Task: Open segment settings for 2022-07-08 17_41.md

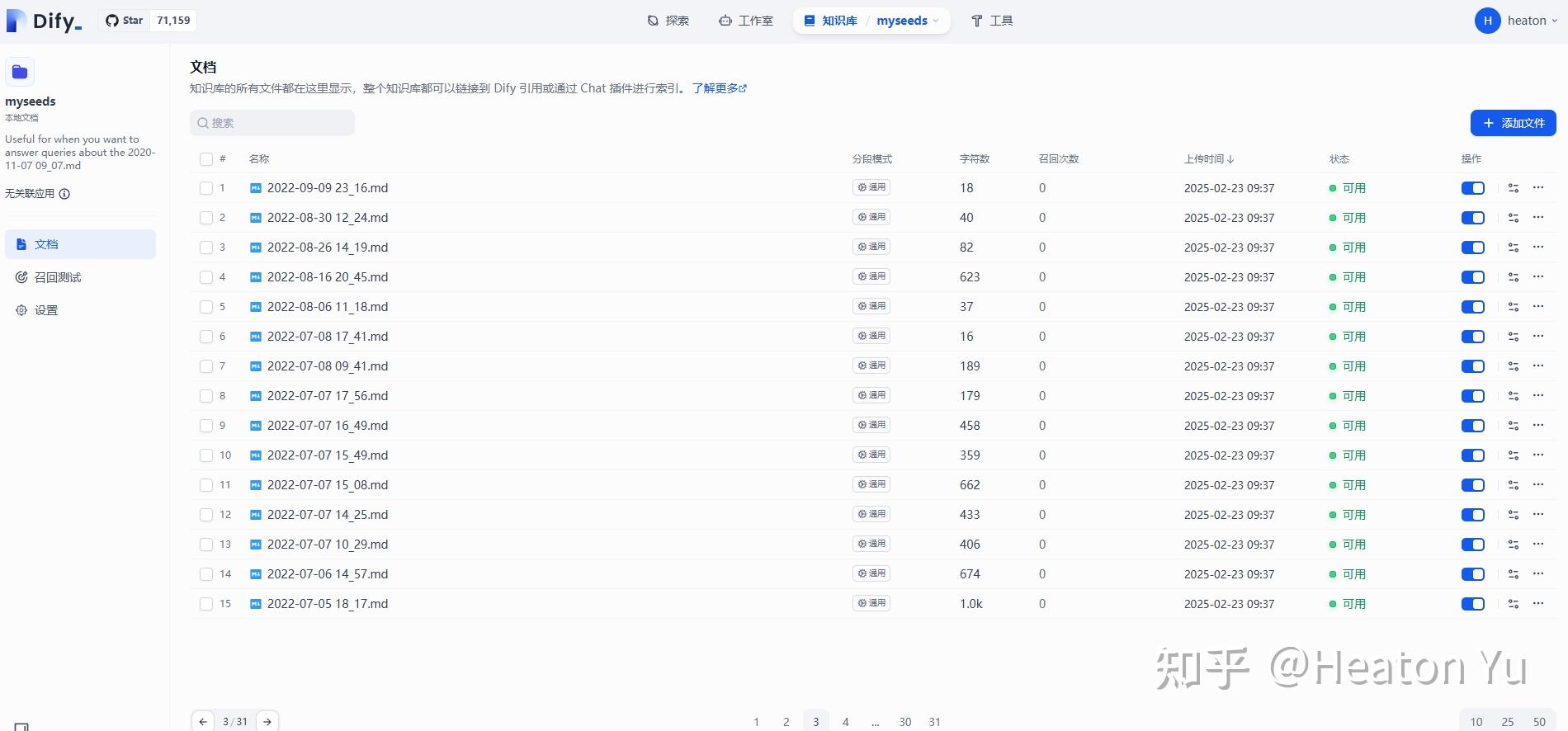Action: (1513, 337)
